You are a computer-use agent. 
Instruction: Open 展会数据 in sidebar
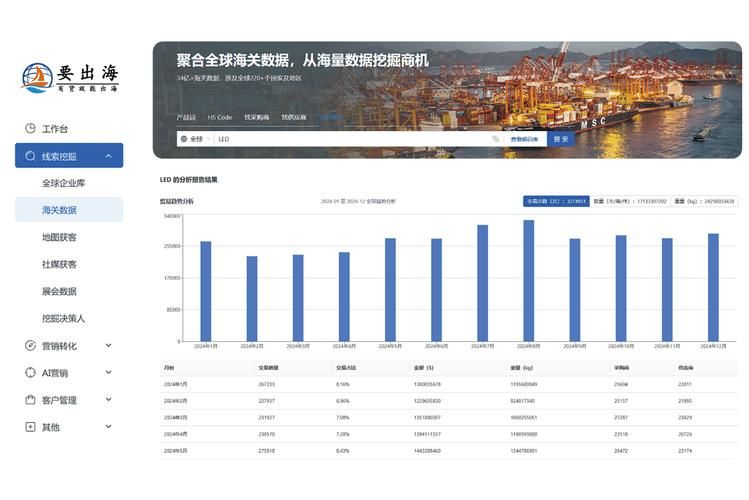click(x=59, y=291)
